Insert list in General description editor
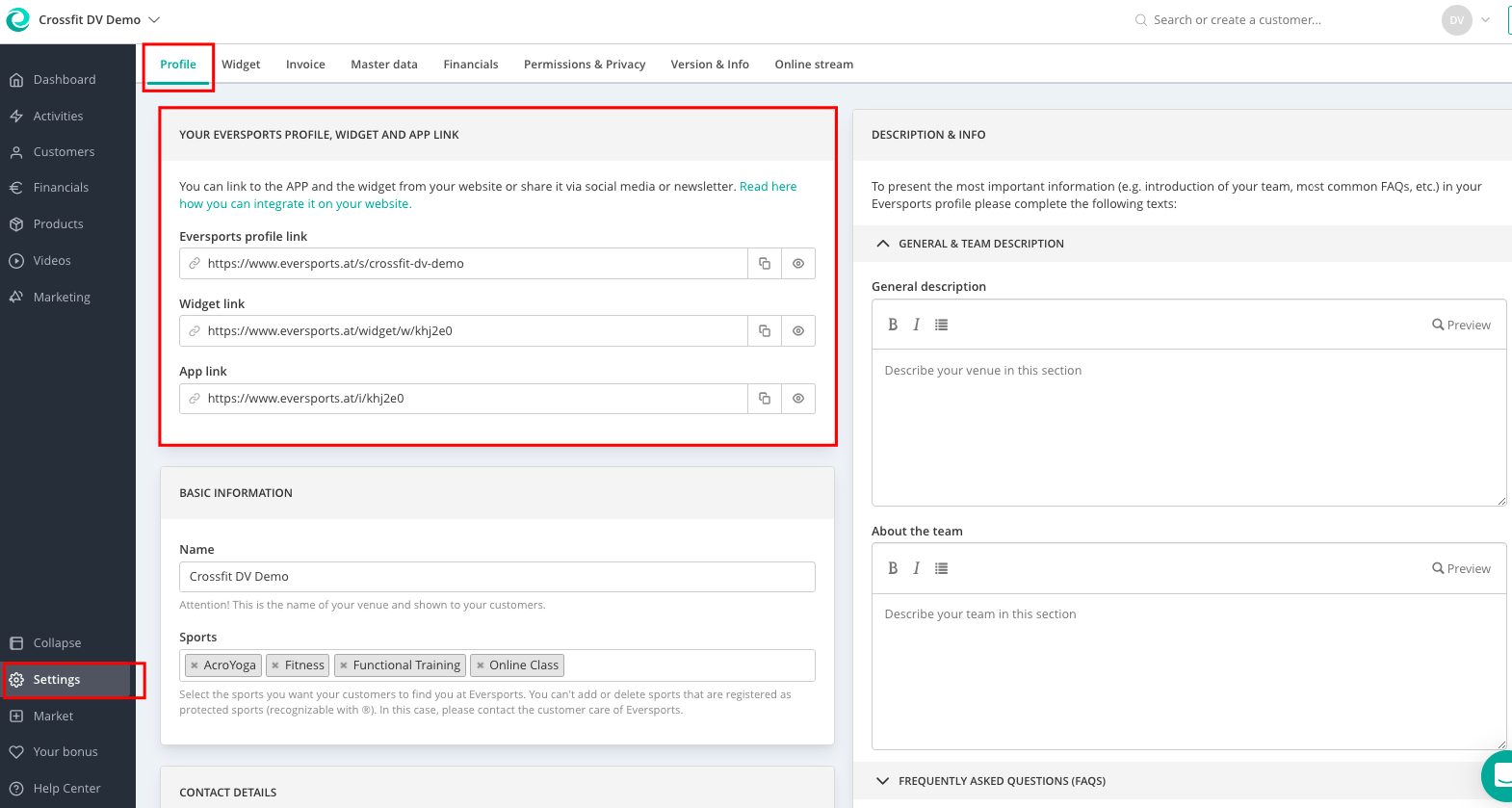The height and width of the screenshot is (808, 1512). tap(941, 325)
